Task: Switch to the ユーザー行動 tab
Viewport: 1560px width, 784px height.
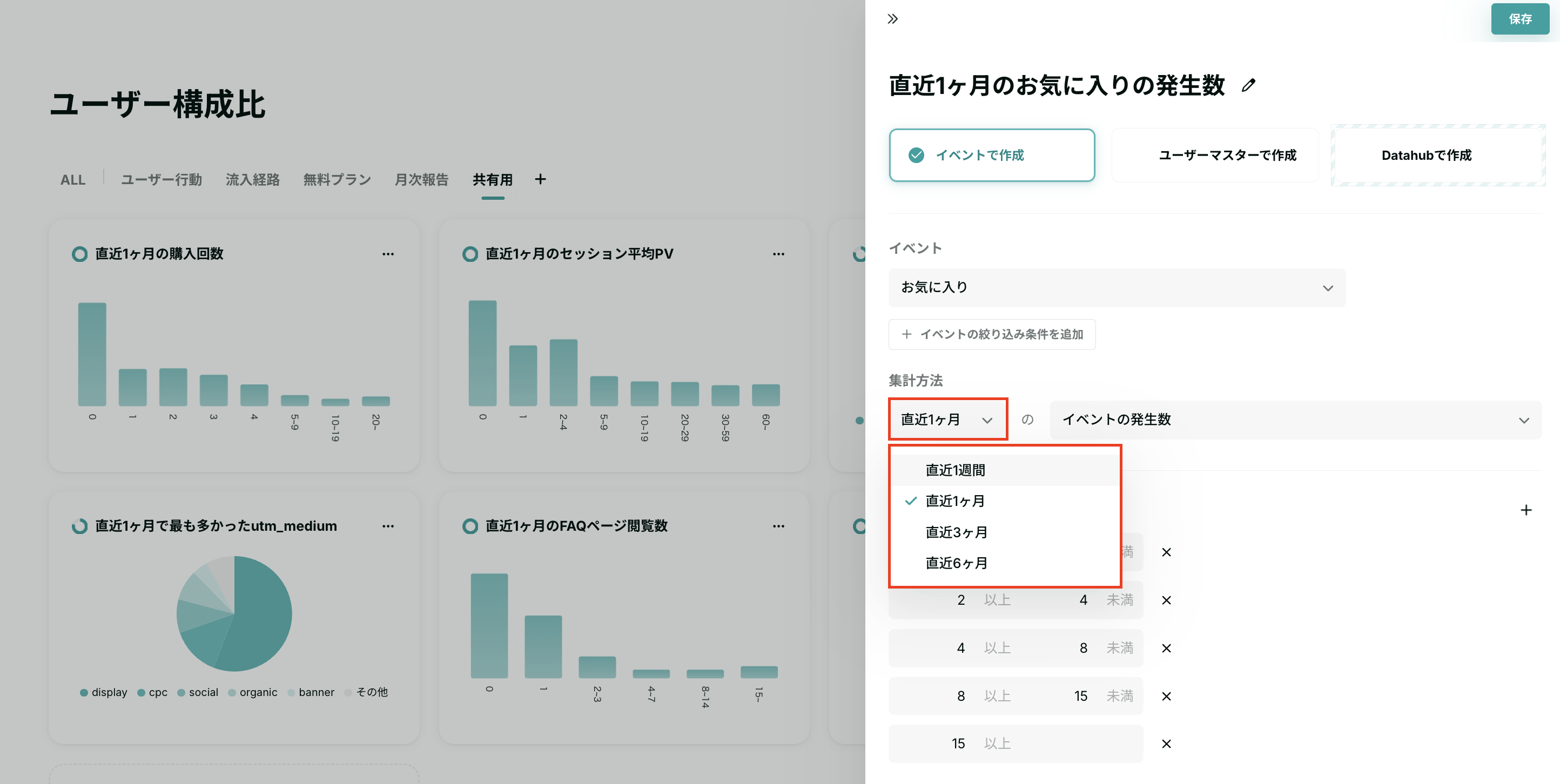Action: (x=161, y=180)
